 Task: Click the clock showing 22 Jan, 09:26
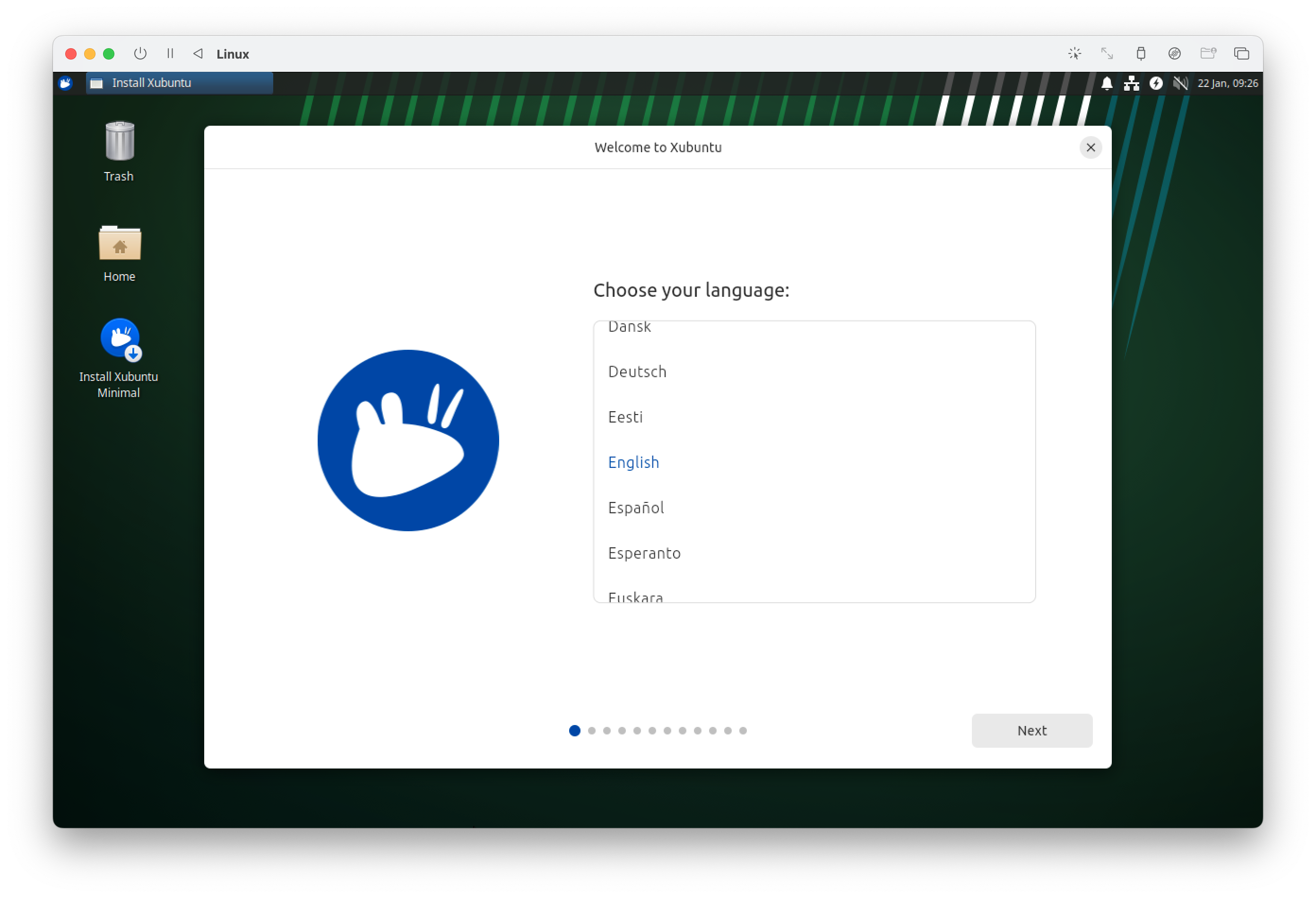pos(1227,84)
